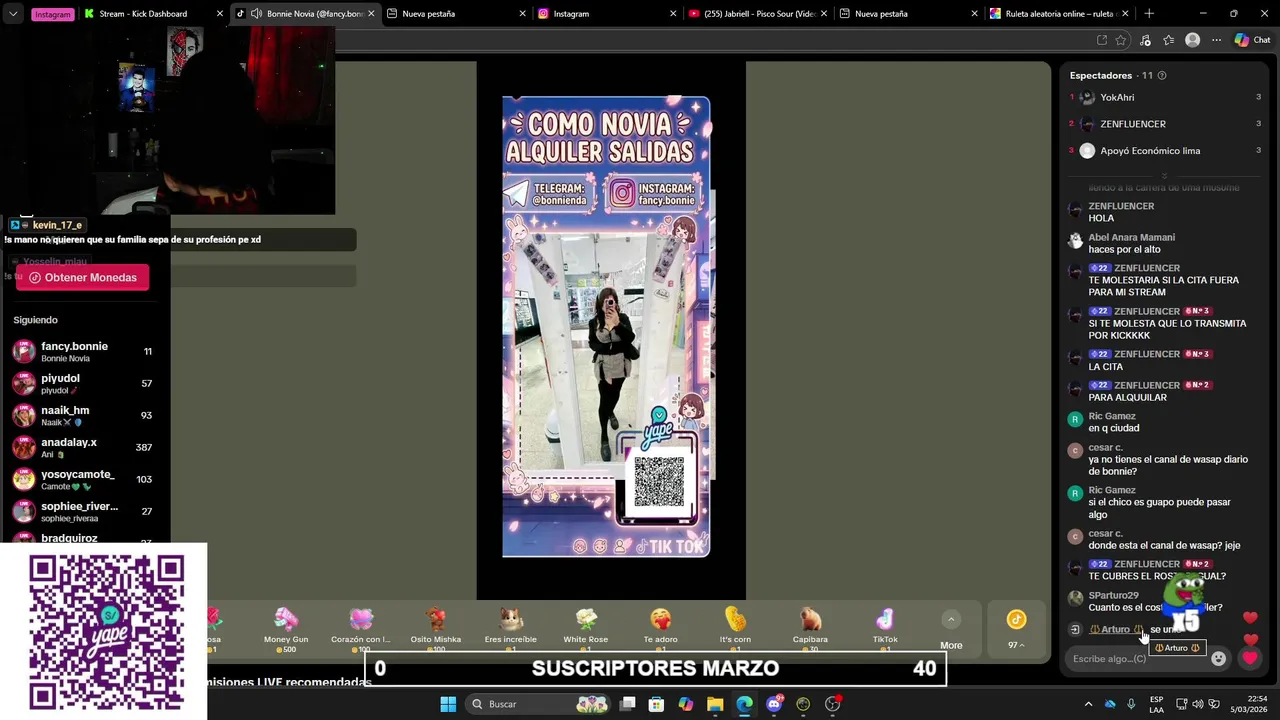Open Task View on taskbar

pos(627,704)
